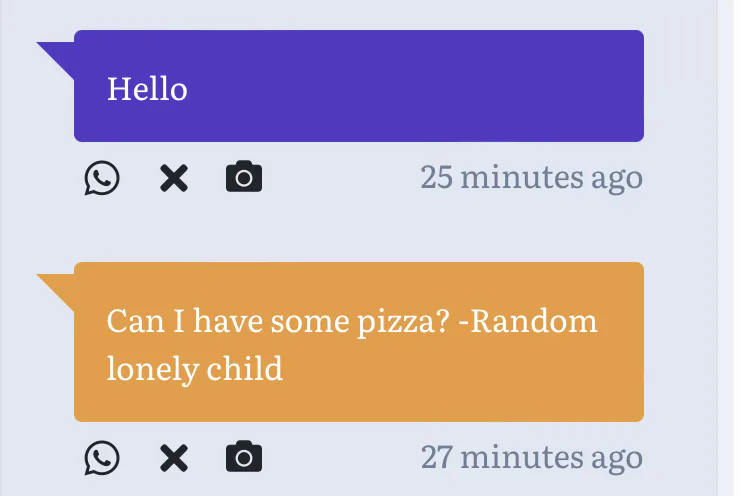Viewport: 750px width, 496px height.
Task: Take screenshot of pizza message via camera
Action: [244, 458]
